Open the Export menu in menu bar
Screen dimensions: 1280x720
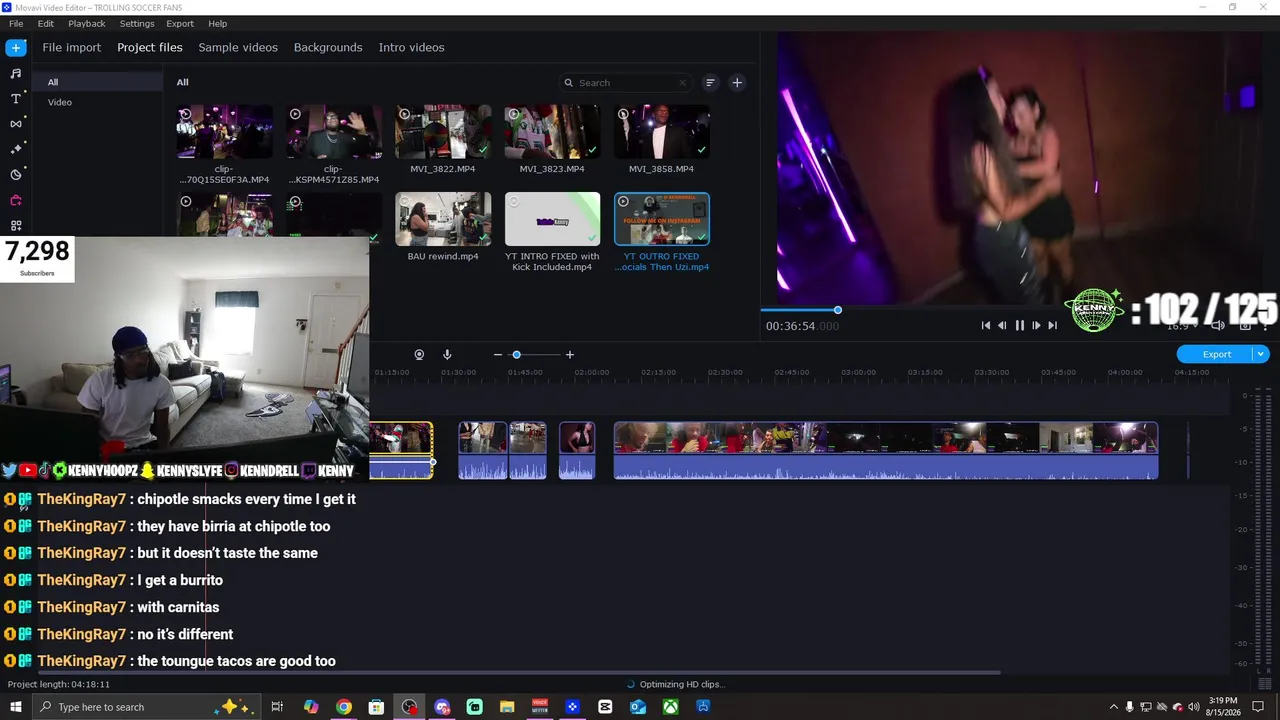[180, 23]
